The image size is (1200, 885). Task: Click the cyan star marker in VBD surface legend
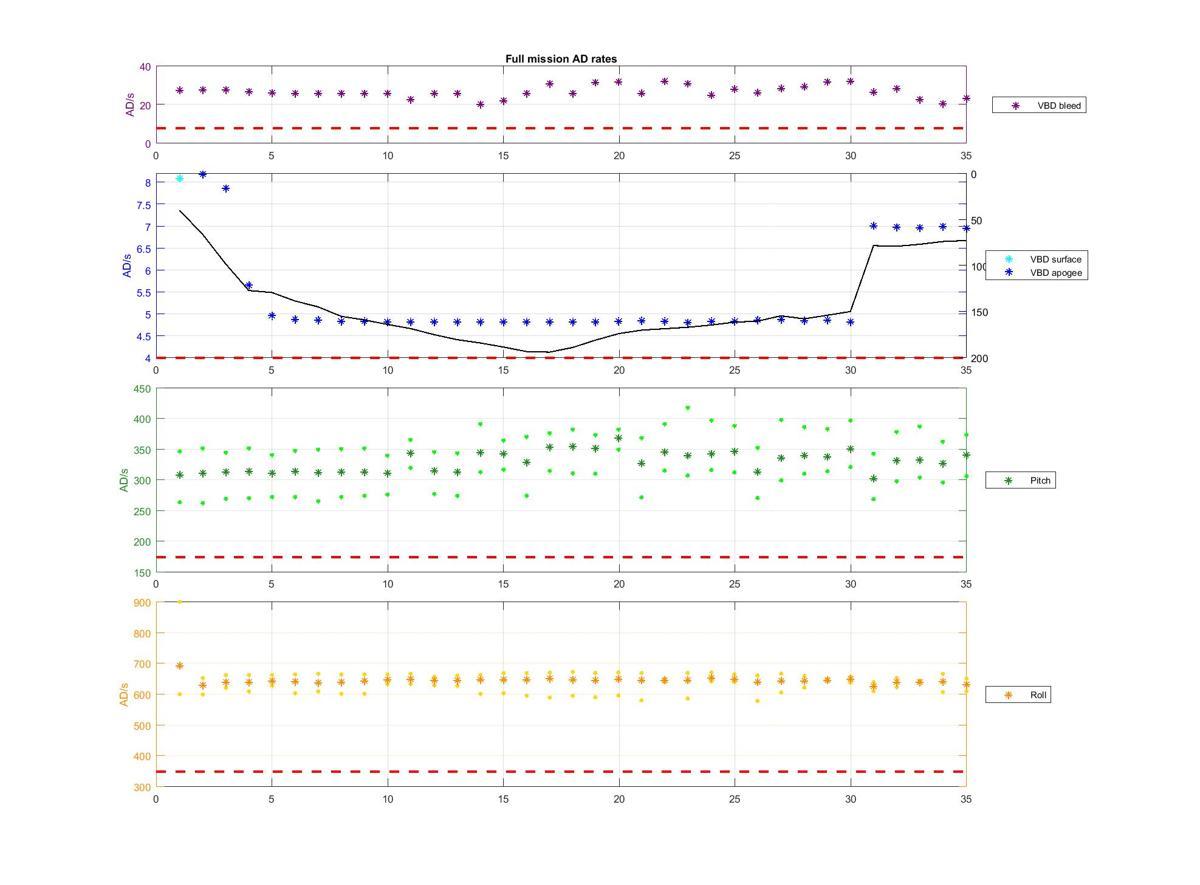tap(1008, 259)
